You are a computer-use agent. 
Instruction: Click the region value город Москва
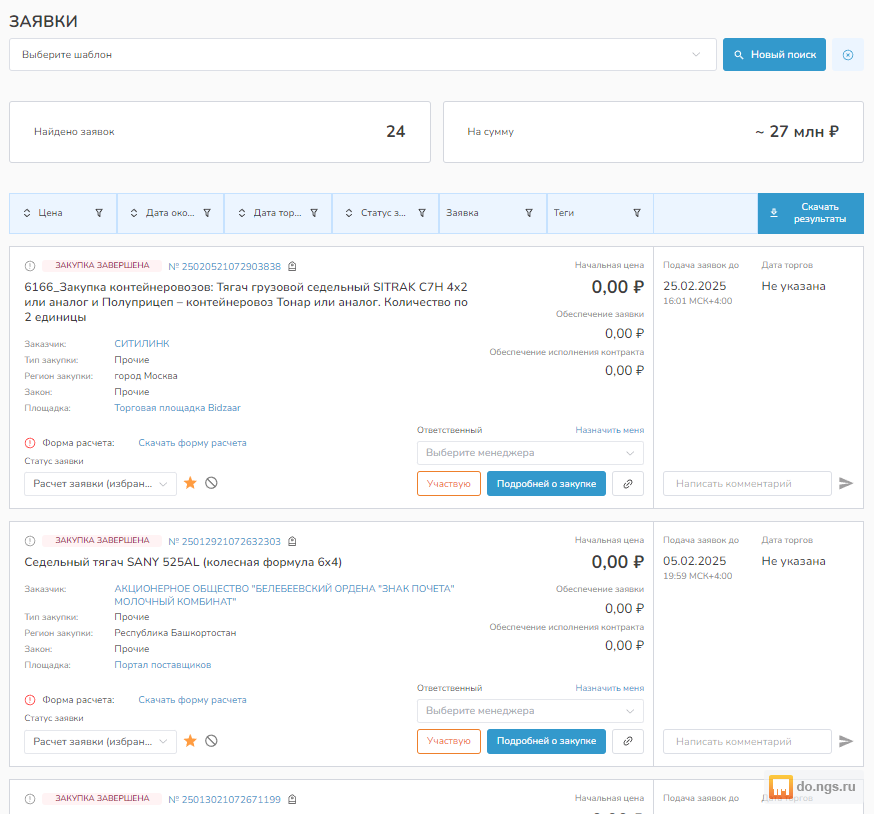(146, 376)
